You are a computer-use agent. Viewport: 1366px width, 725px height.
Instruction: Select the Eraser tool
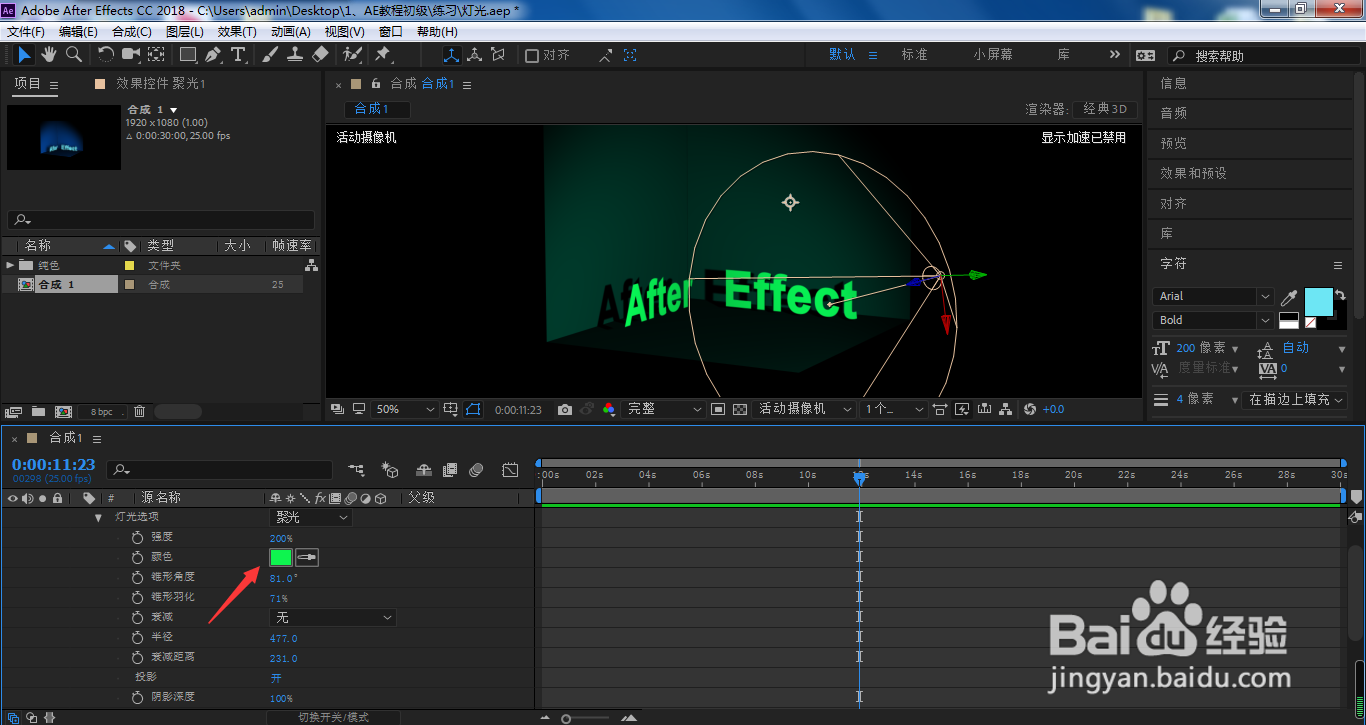[320, 55]
